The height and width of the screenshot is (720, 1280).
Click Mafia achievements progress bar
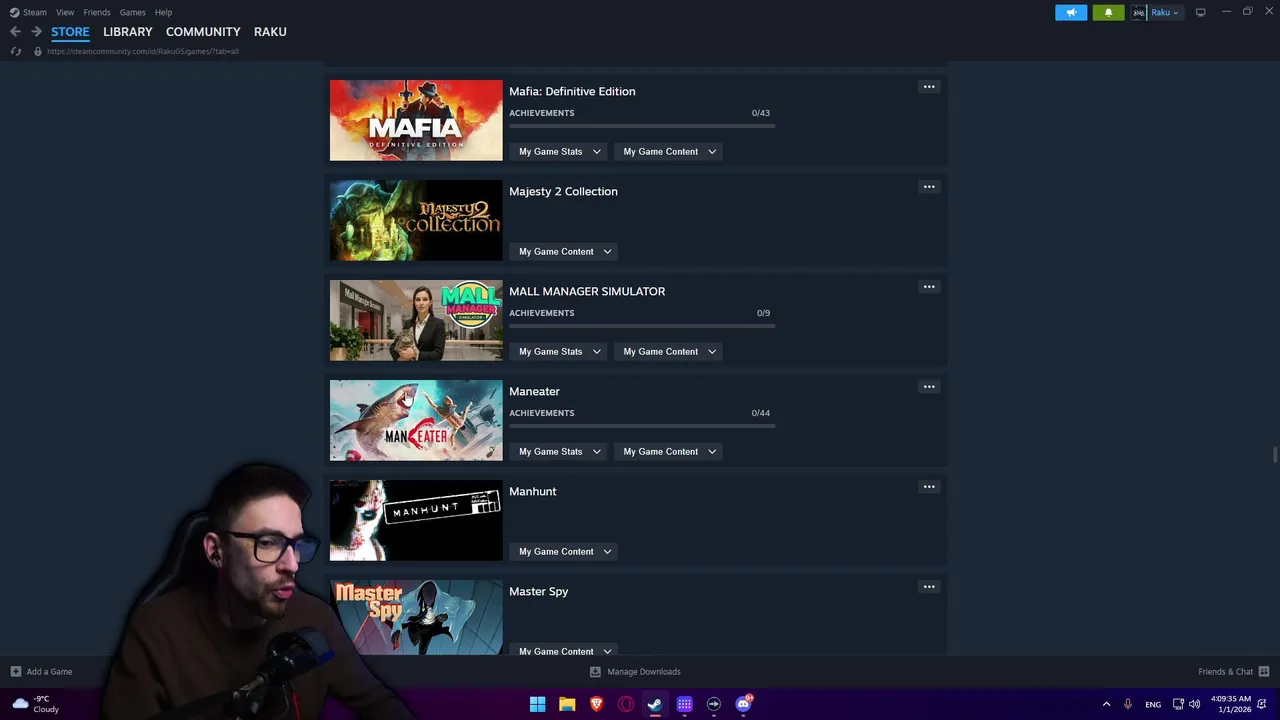(642, 126)
